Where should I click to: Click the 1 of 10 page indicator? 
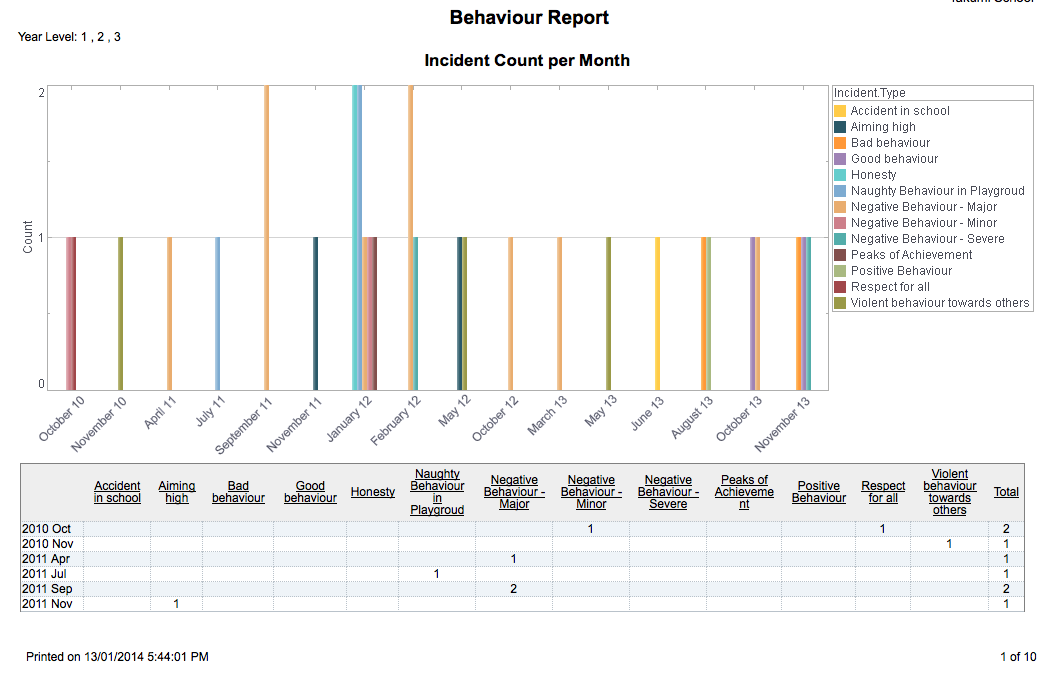(x=1018, y=657)
